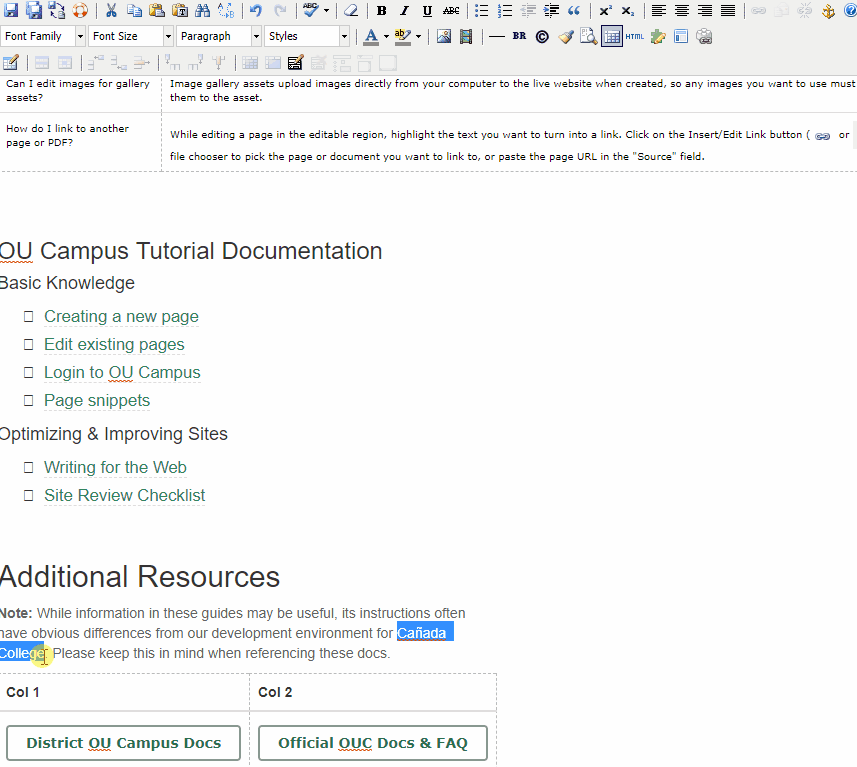Viewport: 857px width, 767px height.
Task: Remove formatting with the eraser icon
Action: click(350, 10)
